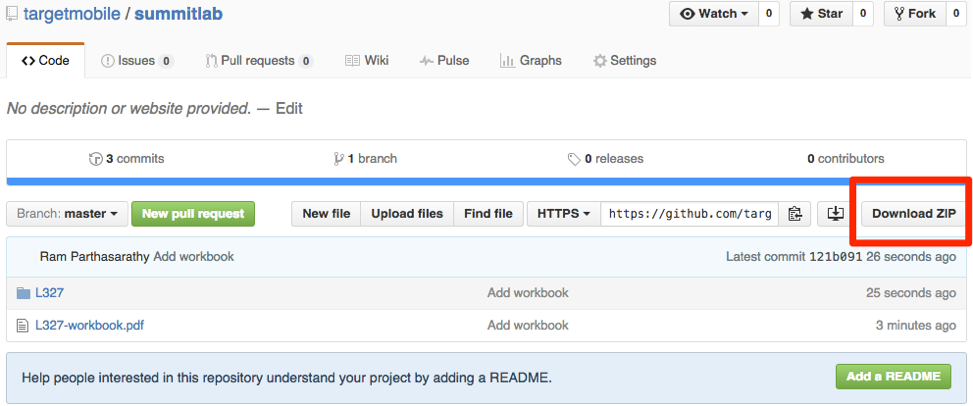Copy clone URL to clipboard icon
The image size is (973, 406).
click(x=794, y=214)
